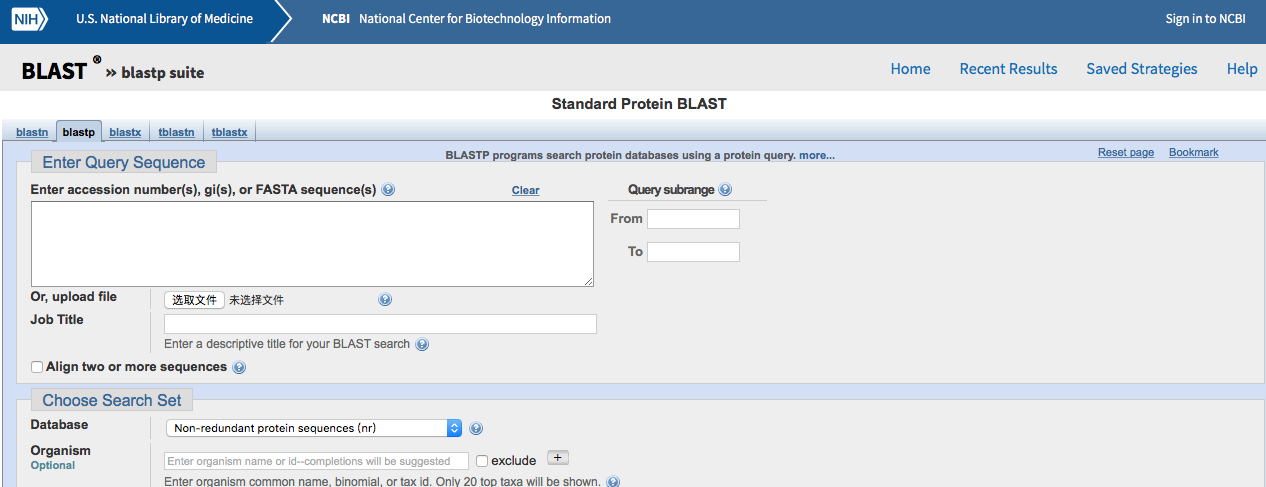
Task: Focus the Job Title input field
Action: 380,324
